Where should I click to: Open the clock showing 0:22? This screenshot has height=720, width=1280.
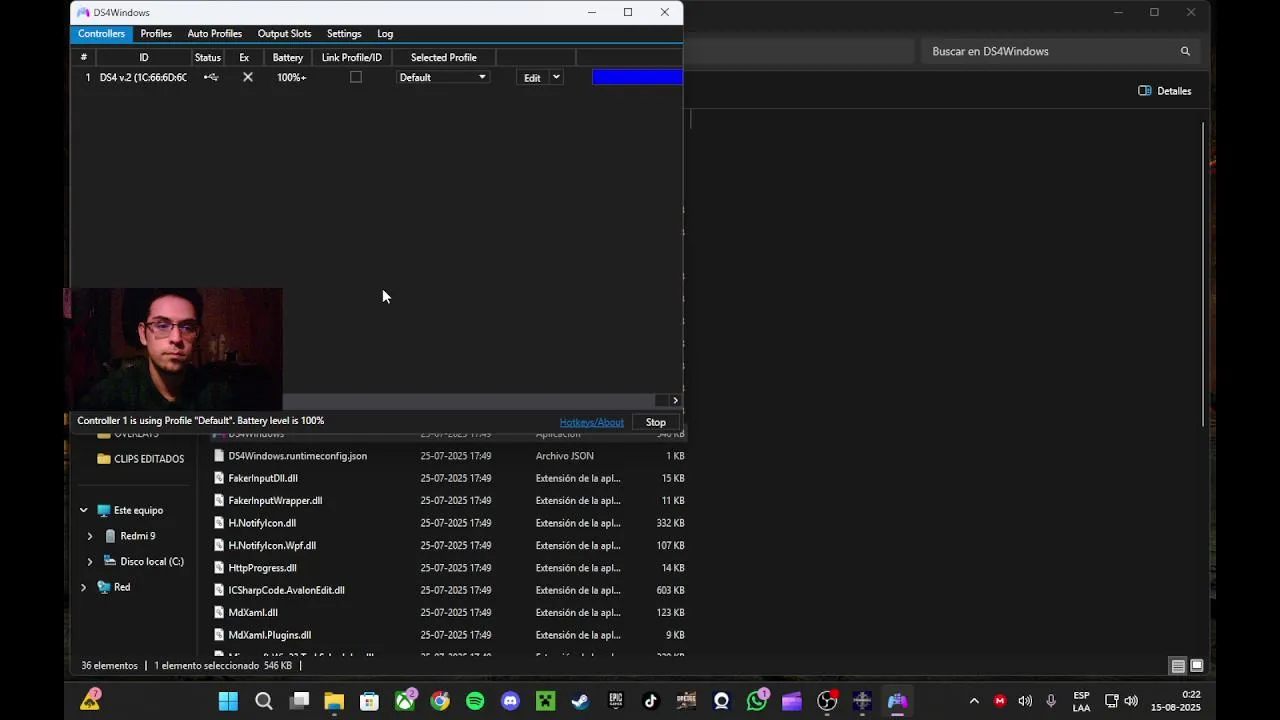tap(1175, 701)
